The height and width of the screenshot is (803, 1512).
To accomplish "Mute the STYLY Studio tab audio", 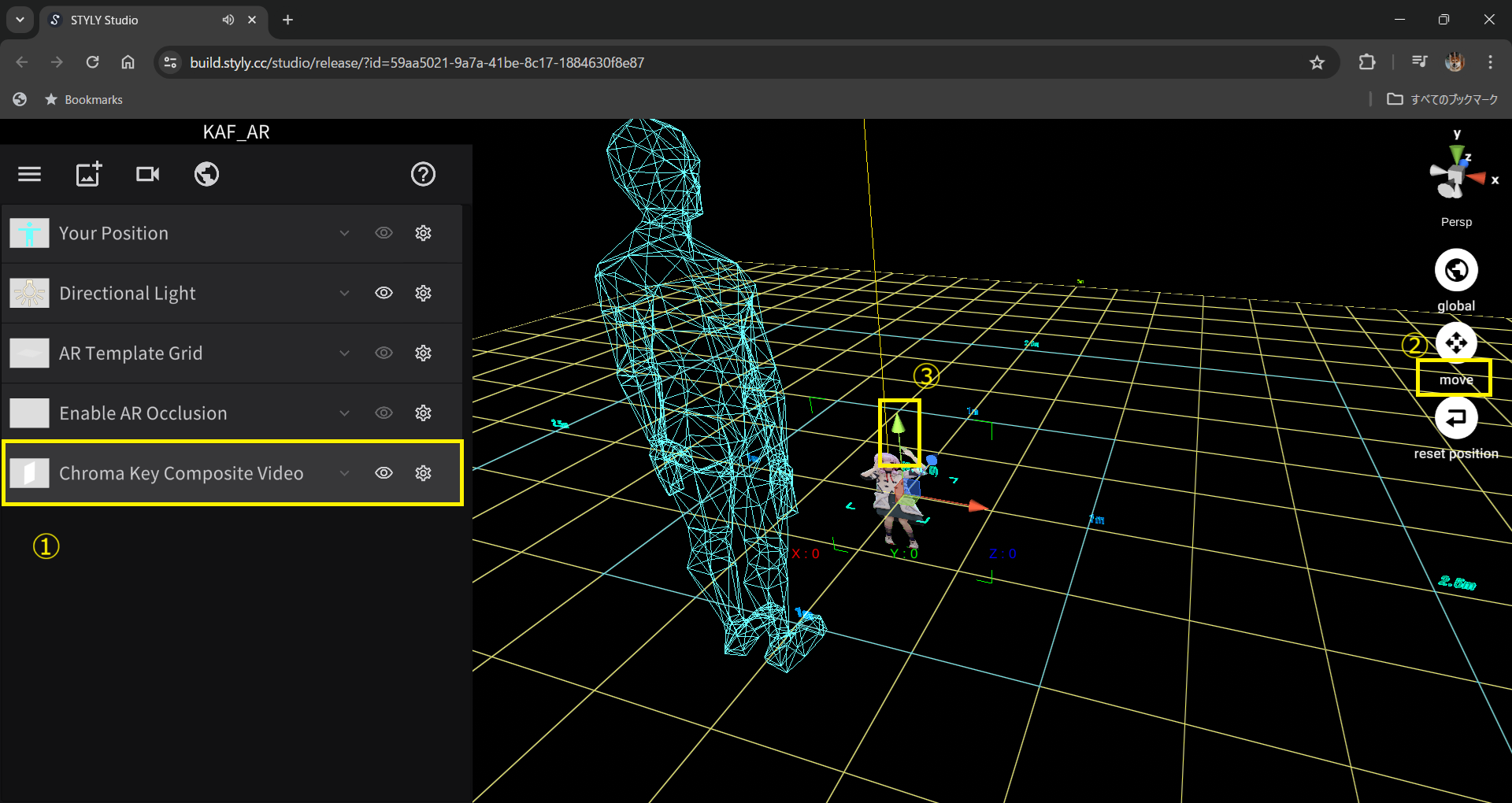I will tap(228, 20).
